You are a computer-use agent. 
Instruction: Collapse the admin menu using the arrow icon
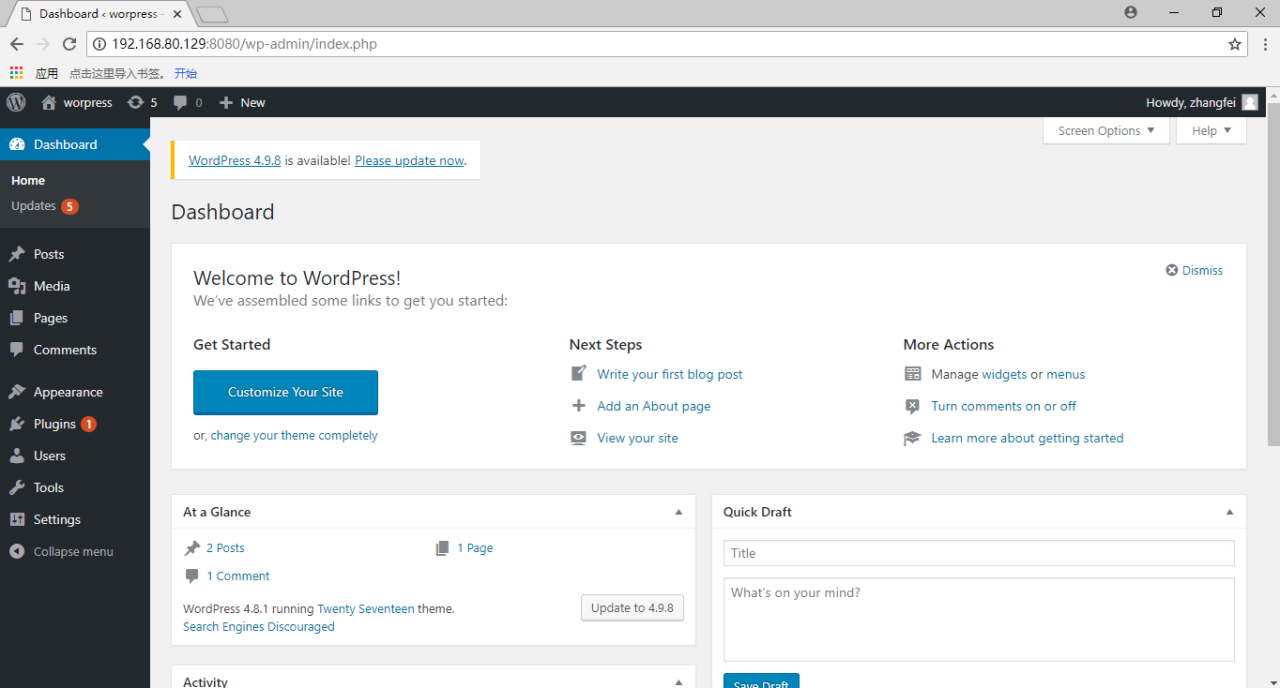coord(17,551)
